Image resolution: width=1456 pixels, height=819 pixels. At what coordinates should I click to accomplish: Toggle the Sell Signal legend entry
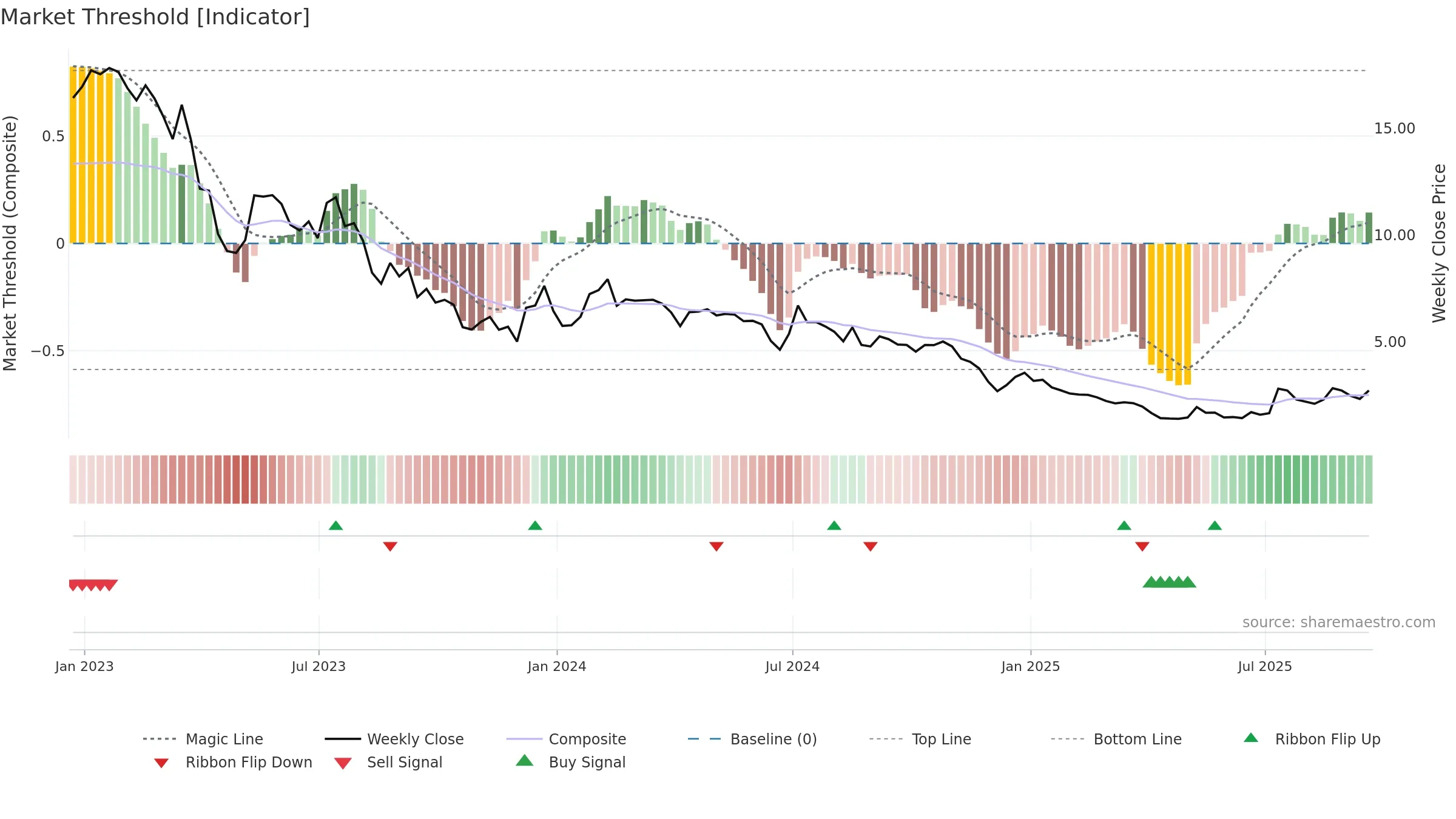point(388,762)
